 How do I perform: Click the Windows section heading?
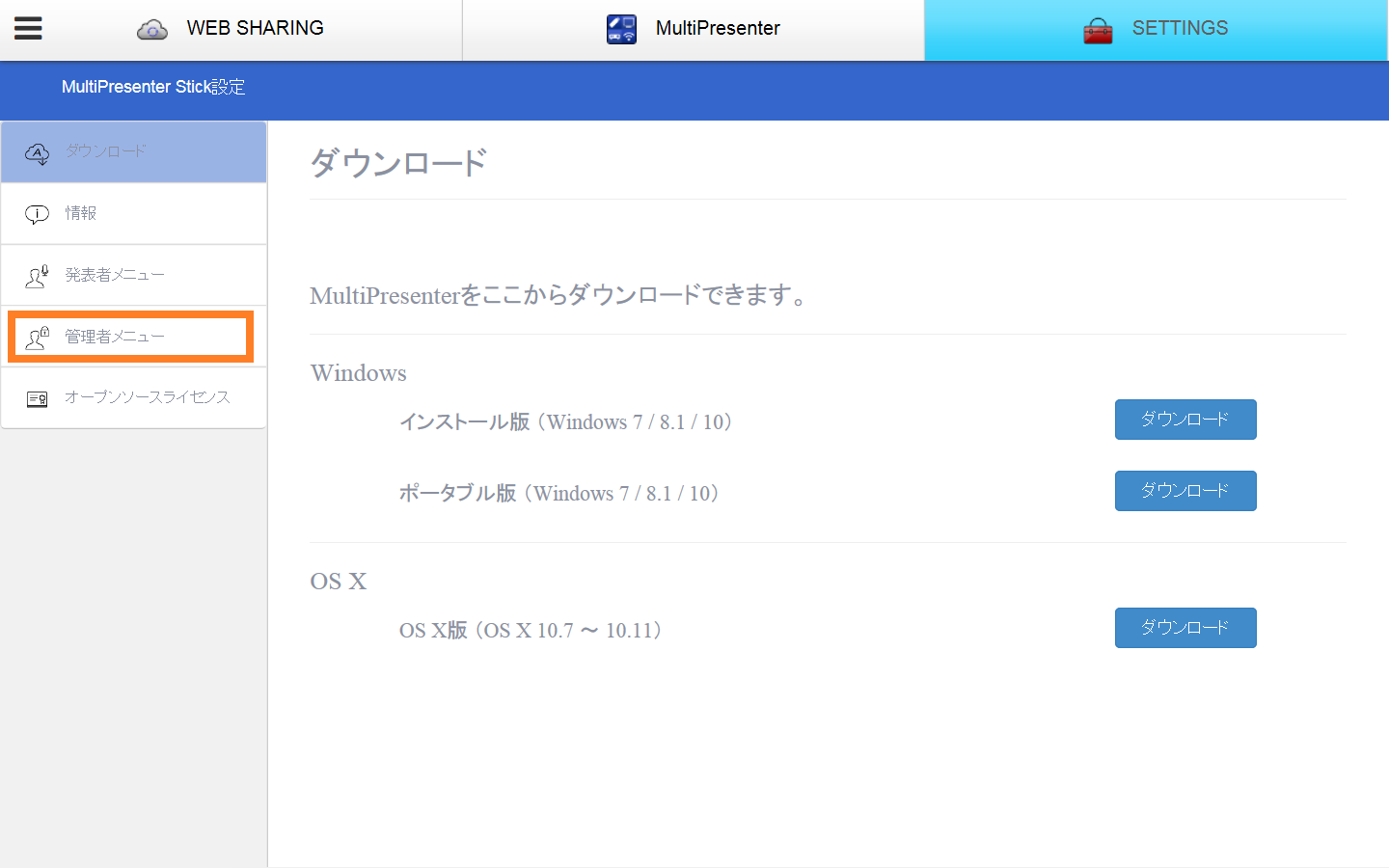pyautogui.click(x=359, y=373)
